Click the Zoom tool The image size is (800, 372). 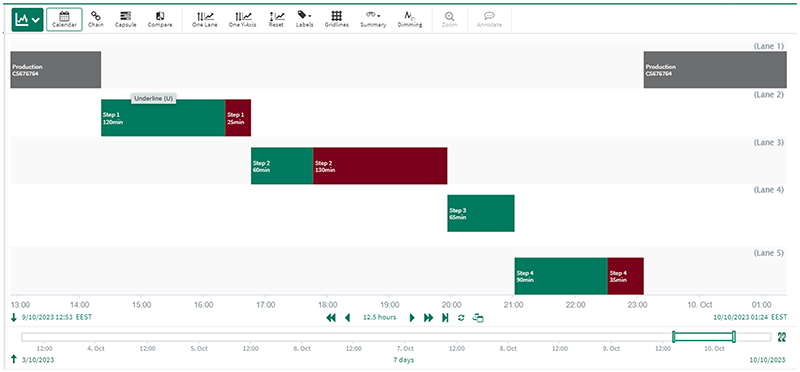(x=449, y=19)
